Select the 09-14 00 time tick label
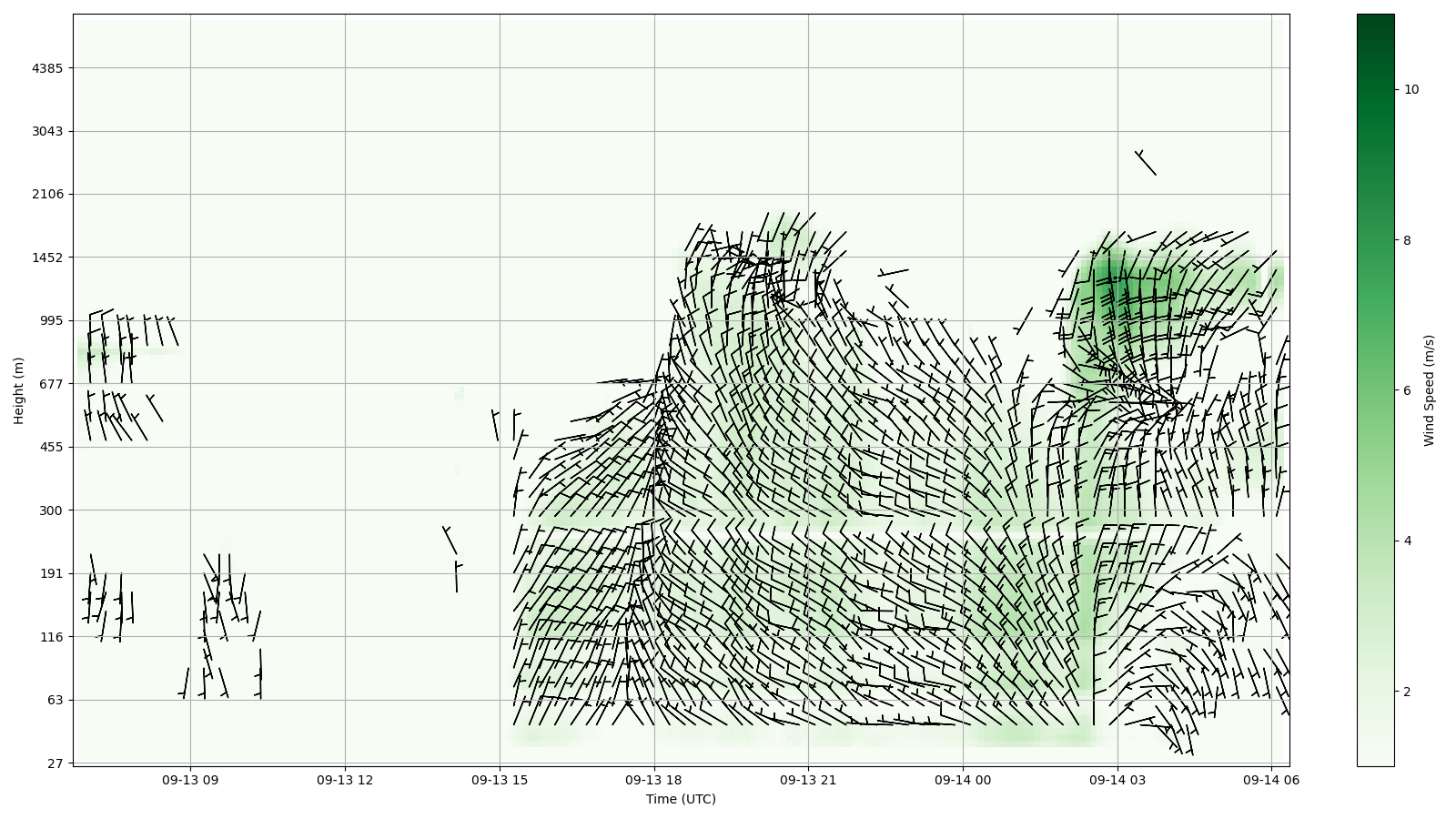The image size is (1456, 819). pyautogui.click(x=963, y=780)
